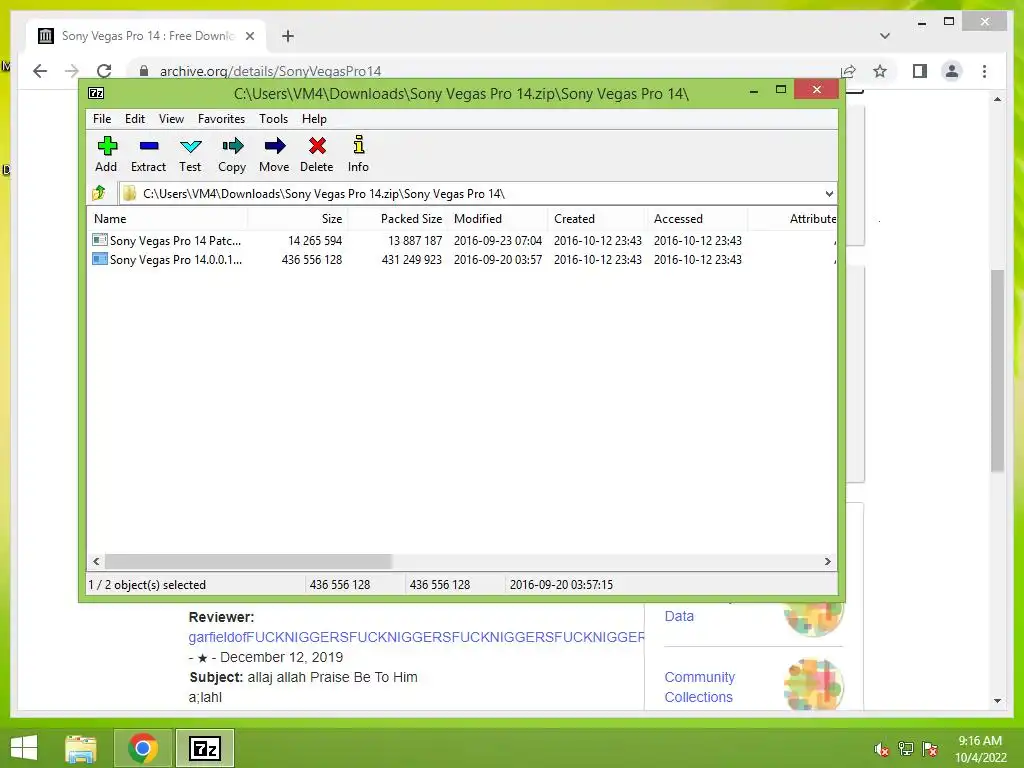Click the modified date 2016-09-23 07:04

[498, 240]
